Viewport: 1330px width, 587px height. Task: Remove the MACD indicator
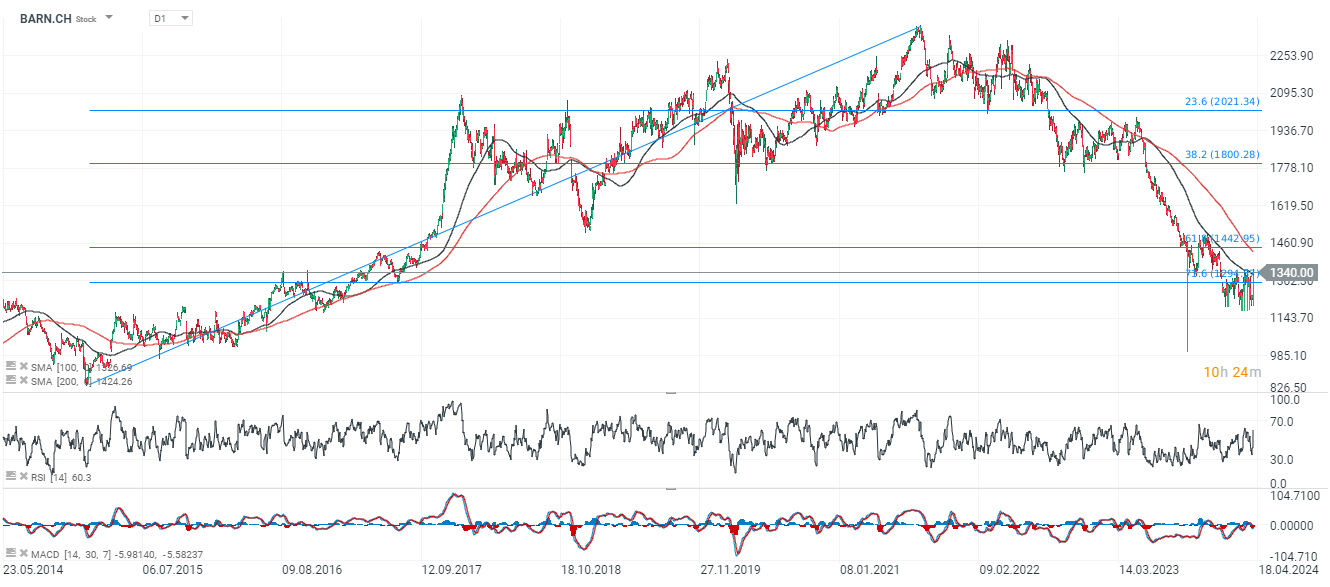(23, 553)
